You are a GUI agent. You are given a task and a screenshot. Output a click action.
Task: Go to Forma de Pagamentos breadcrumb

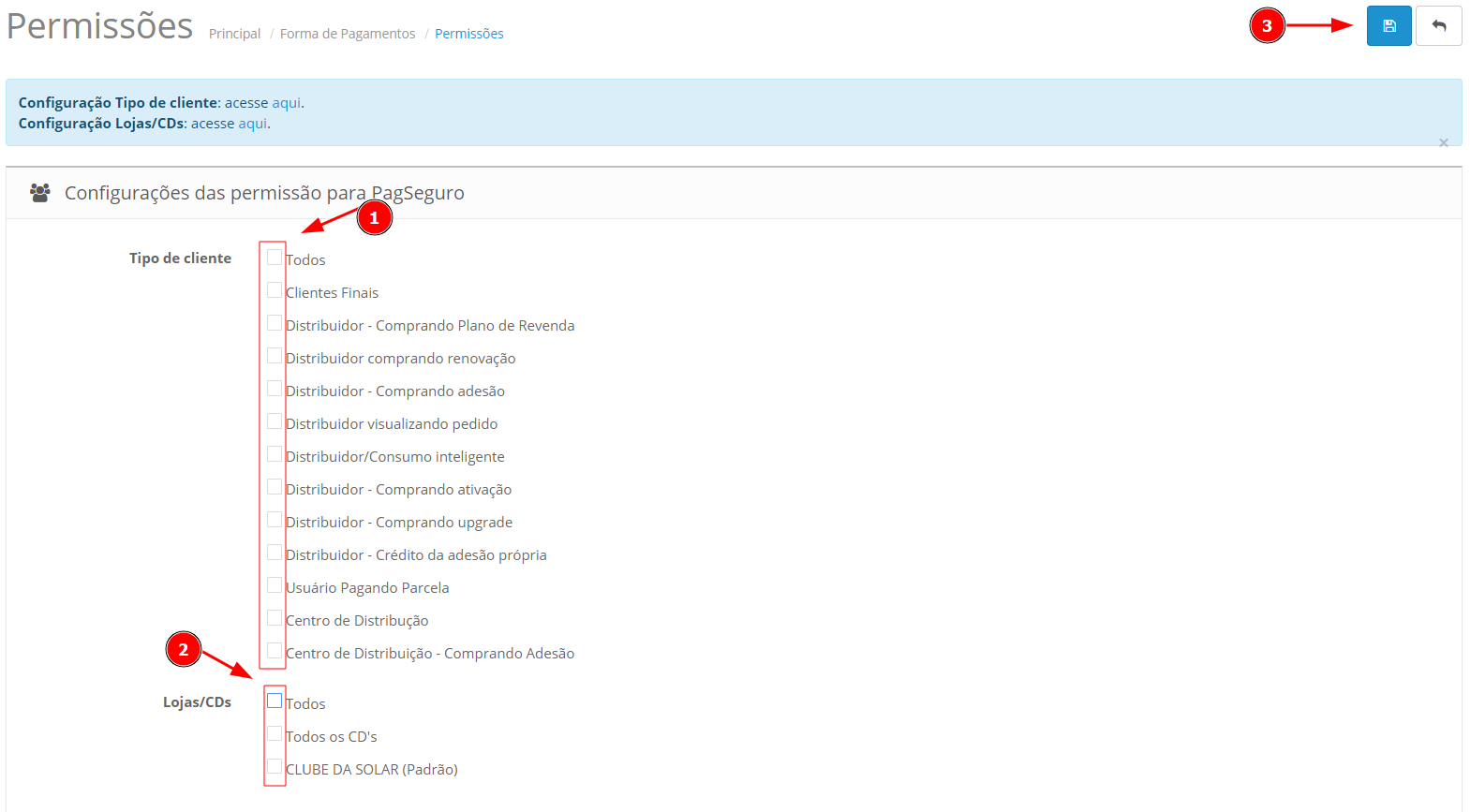coord(347,34)
